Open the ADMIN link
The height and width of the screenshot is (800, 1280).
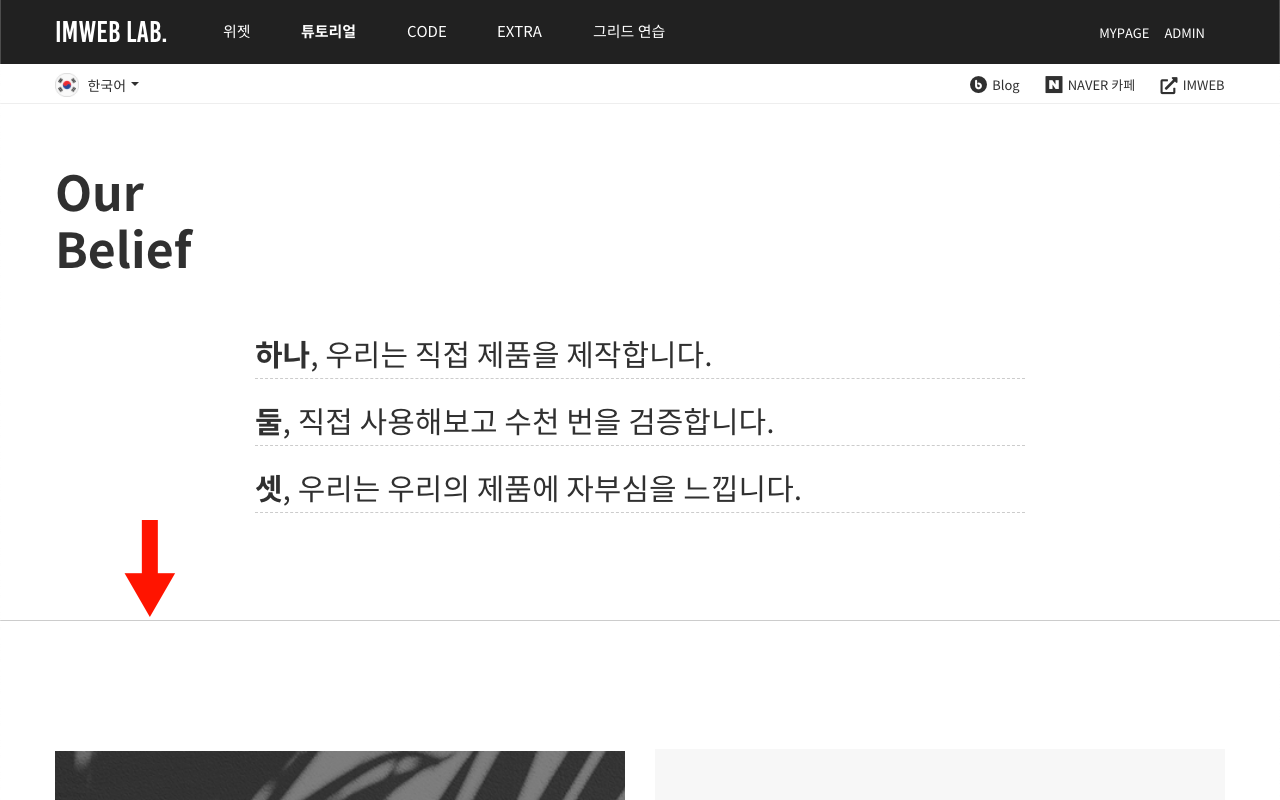tap(1184, 33)
